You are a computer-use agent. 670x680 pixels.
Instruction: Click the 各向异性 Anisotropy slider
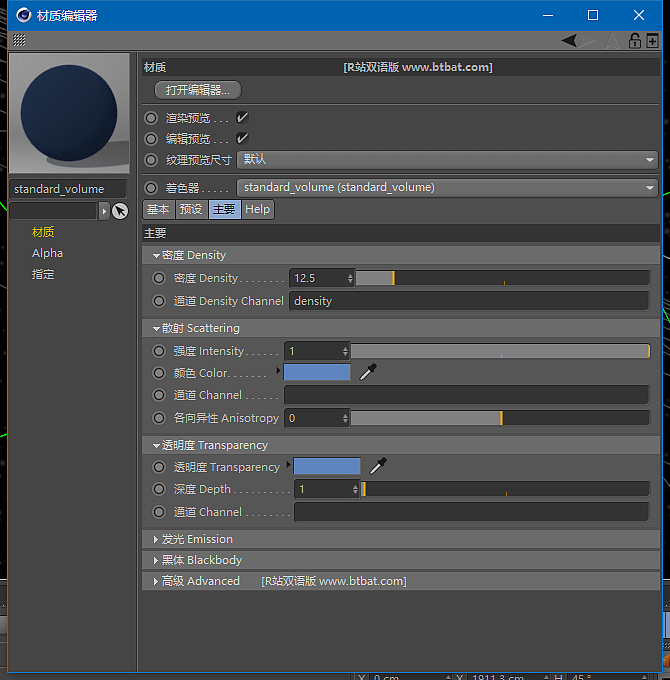pos(500,418)
